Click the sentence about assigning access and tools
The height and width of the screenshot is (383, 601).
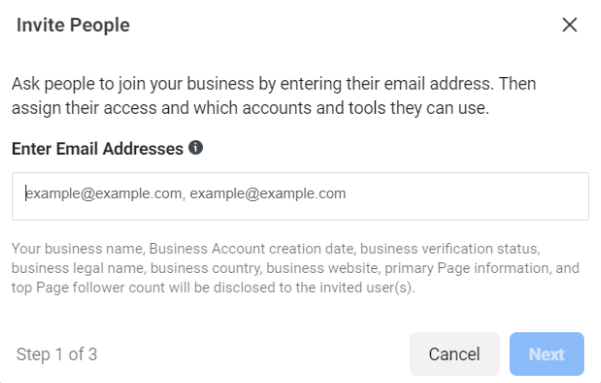[x=250, y=108]
